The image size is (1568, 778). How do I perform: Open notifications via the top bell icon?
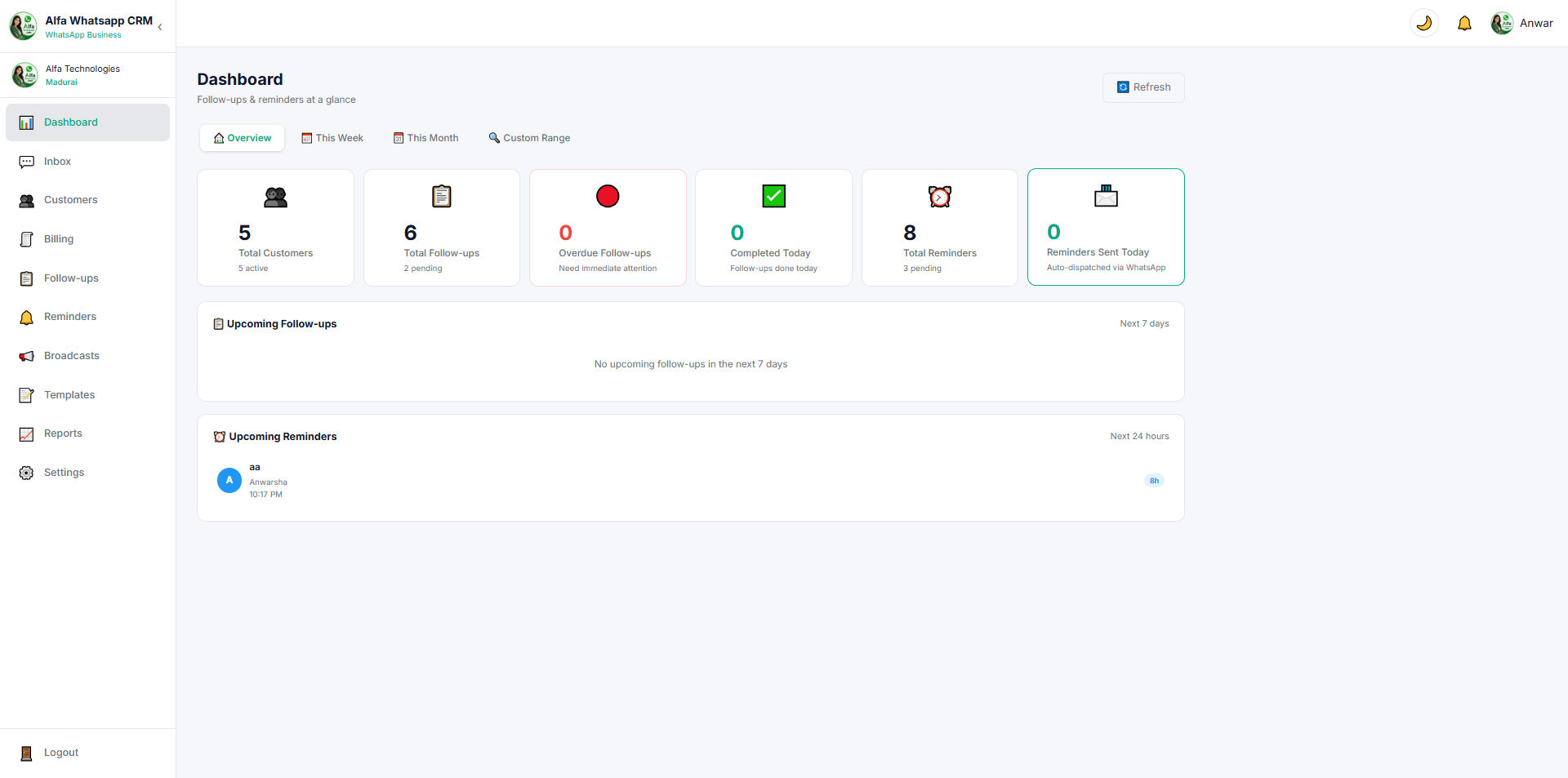(1464, 23)
